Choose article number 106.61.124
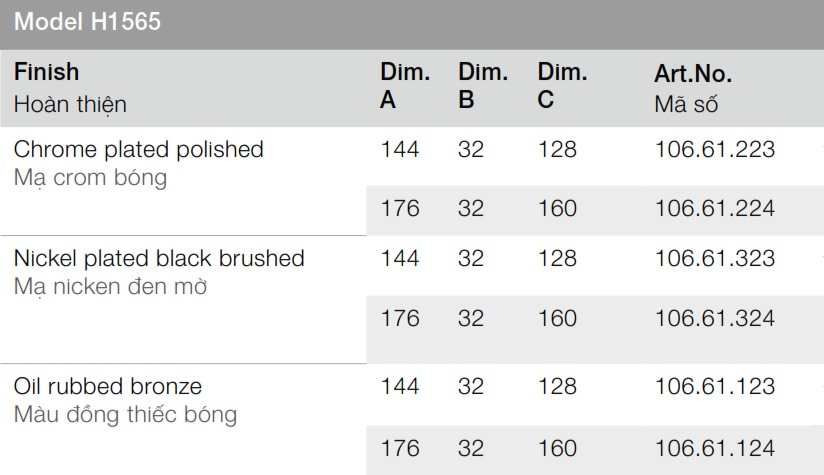This screenshot has height=475, width=824. pyautogui.click(x=715, y=447)
